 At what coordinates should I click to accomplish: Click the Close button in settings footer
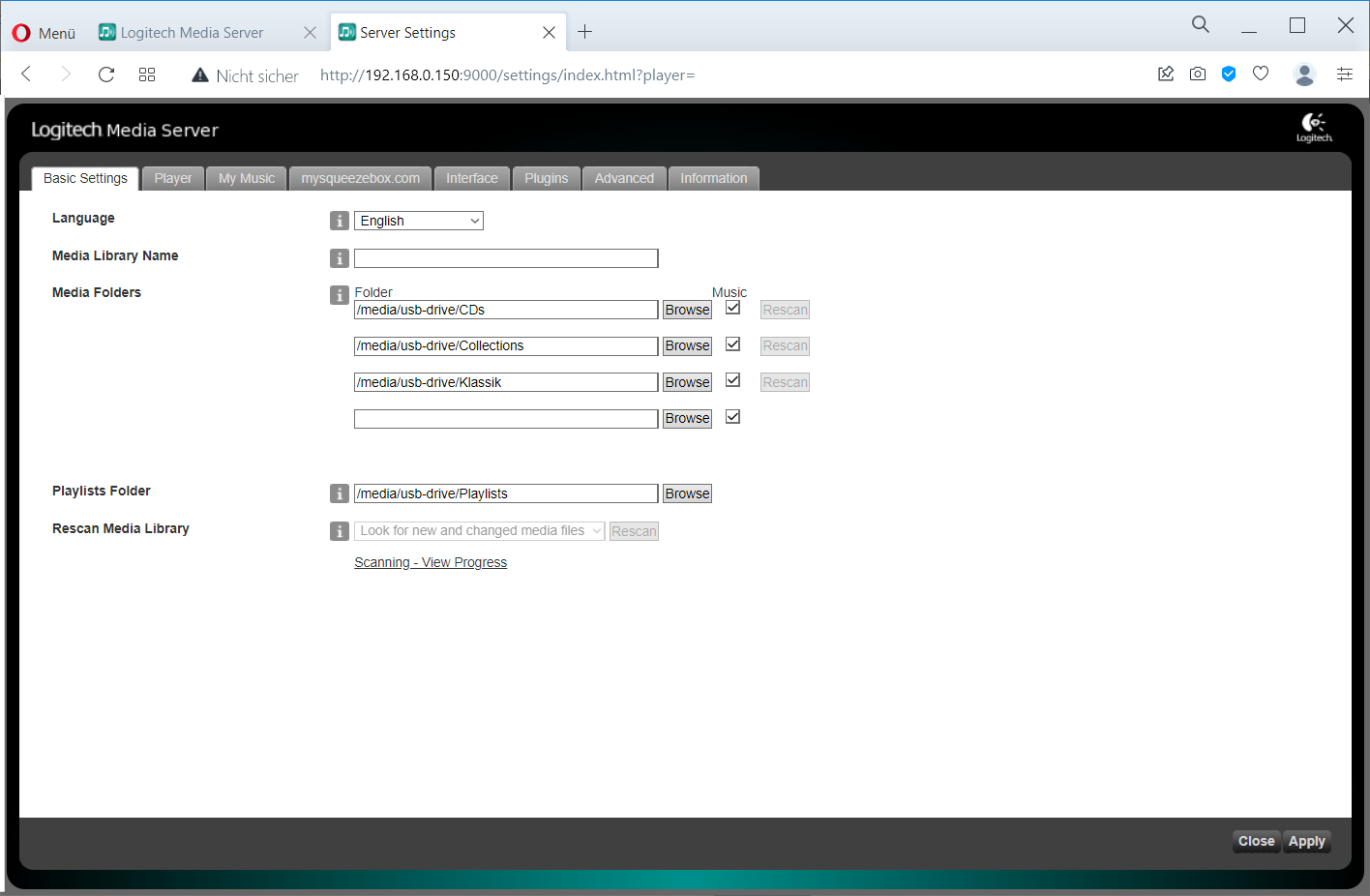tap(1257, 842)
